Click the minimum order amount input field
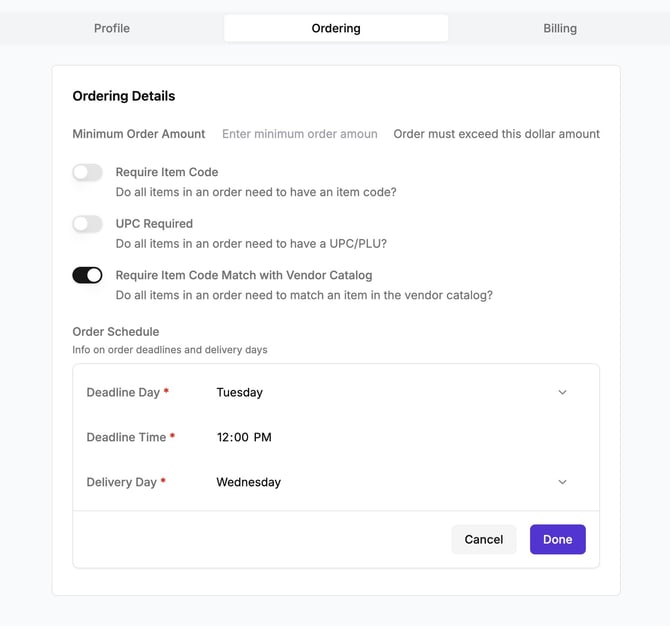The height and width of the screenshot is (626, 670). pos(300,134)
